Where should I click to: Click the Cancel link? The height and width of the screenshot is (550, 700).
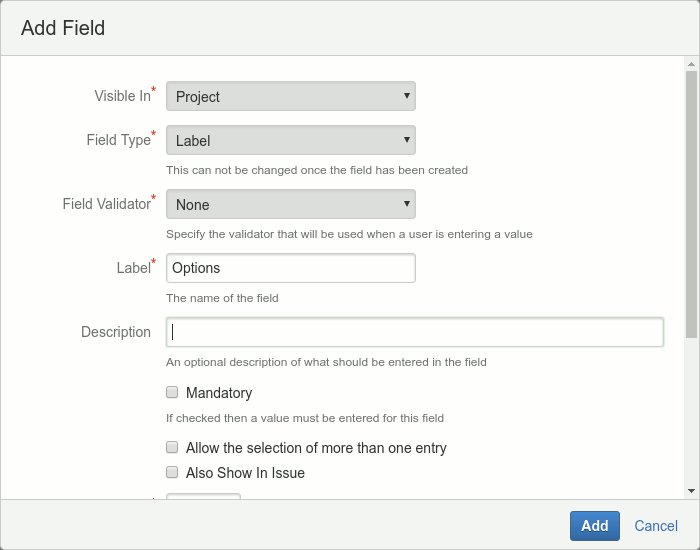(656, 526)
